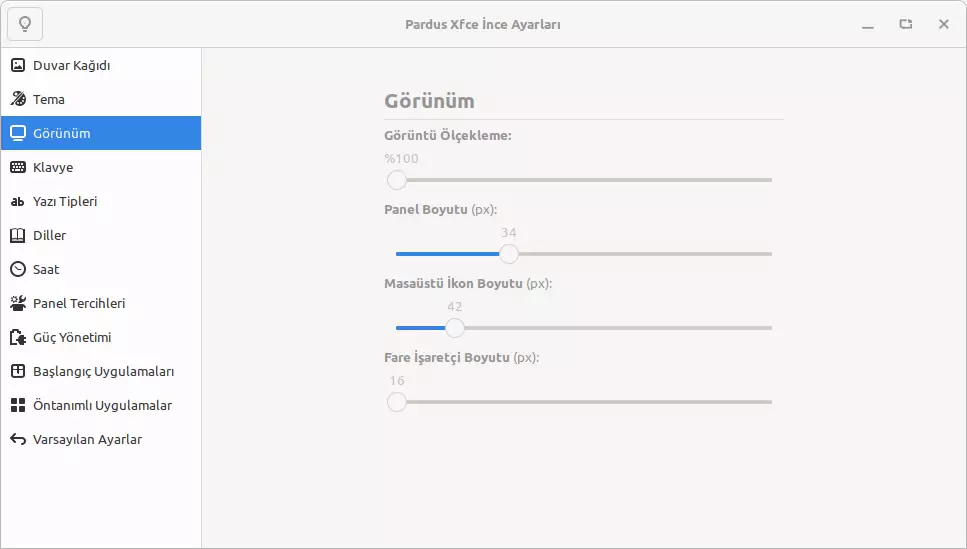Click the Öntanımlı Uygulamalar grid icon
Screen dimensions: 967x549
(18, 405)
